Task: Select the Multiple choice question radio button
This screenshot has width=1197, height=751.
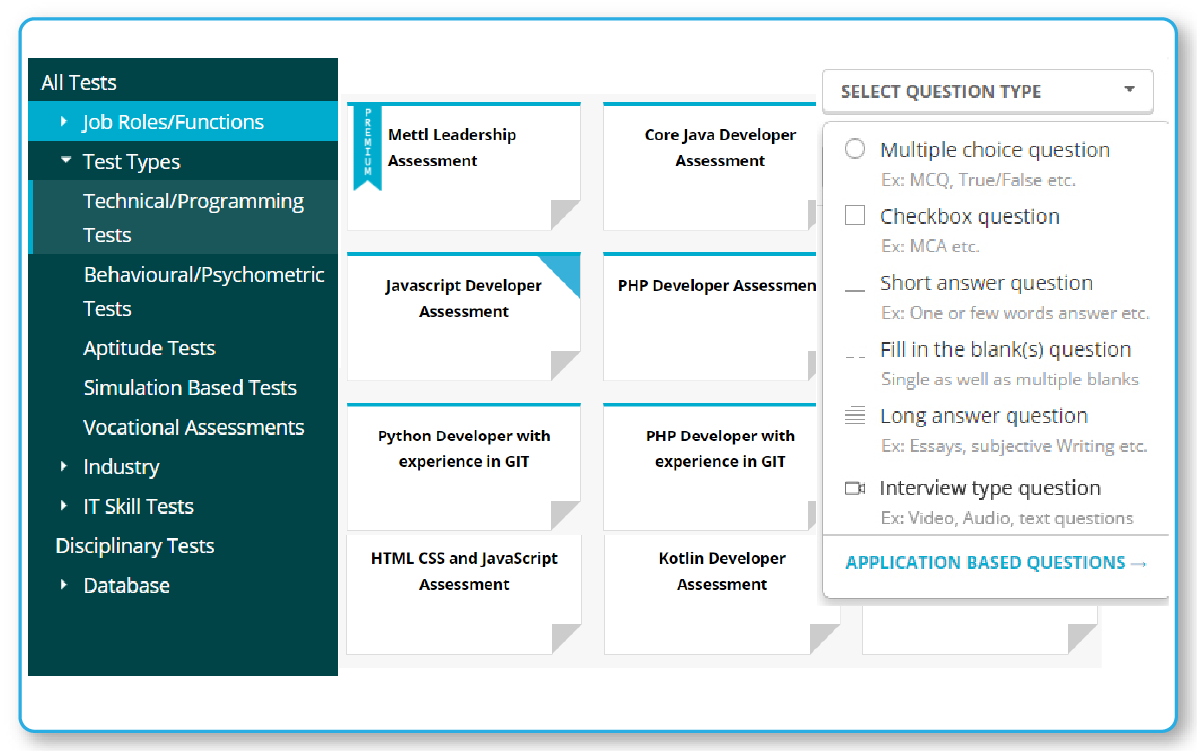Action: 855,150
